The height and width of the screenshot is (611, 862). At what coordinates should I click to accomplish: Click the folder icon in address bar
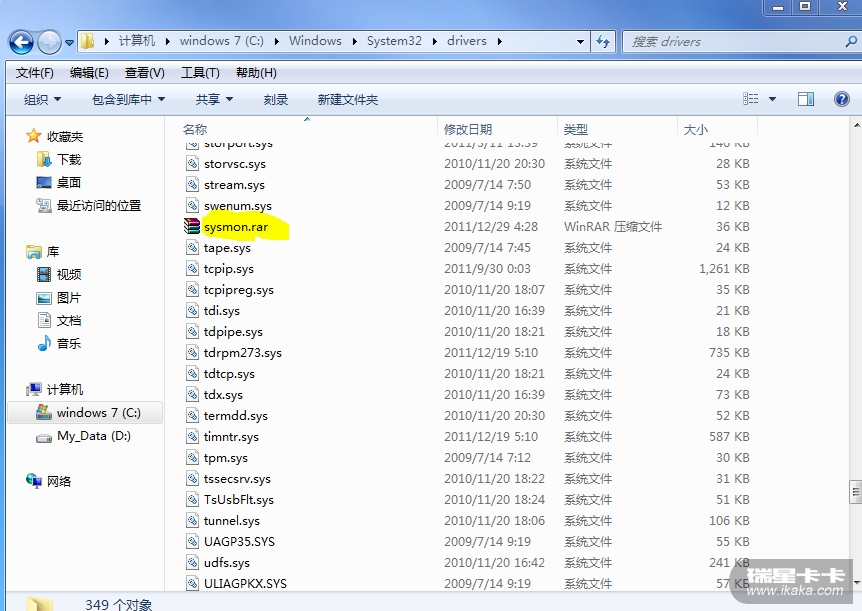[x=87, y=41]
